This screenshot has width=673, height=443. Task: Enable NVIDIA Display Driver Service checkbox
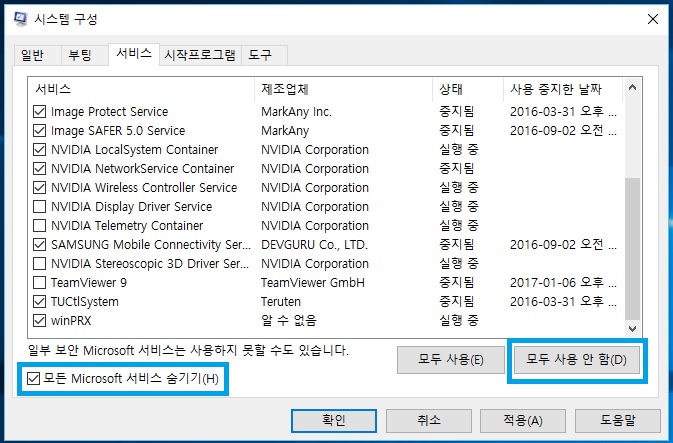pos(39,207)
